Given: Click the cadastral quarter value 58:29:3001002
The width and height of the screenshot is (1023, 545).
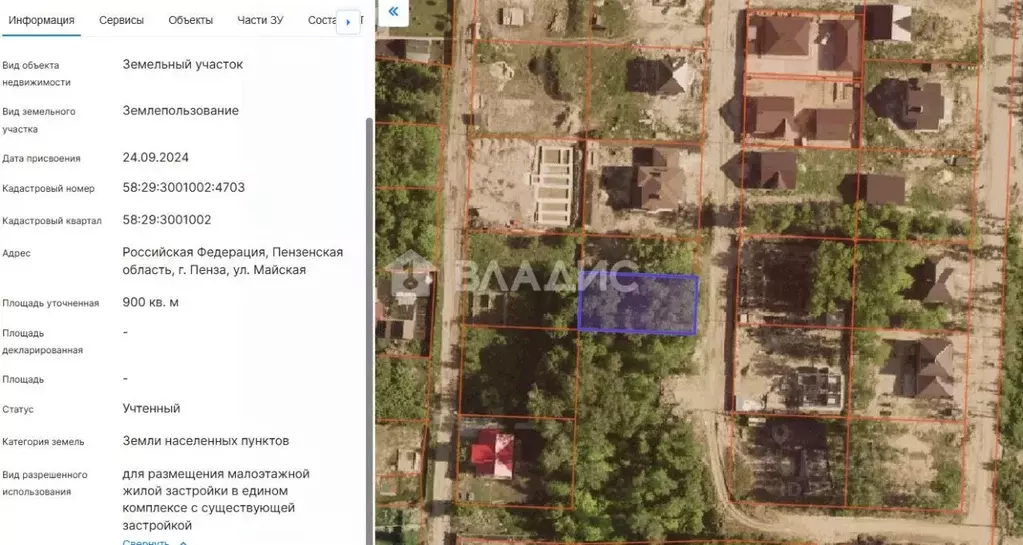Looking at the screenshot, I should pos(166,219).
